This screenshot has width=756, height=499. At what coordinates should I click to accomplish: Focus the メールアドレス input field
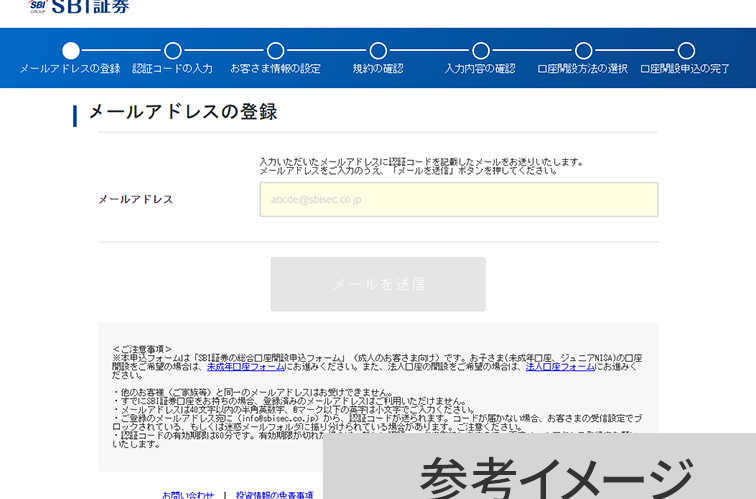click(x=459, y=200)
